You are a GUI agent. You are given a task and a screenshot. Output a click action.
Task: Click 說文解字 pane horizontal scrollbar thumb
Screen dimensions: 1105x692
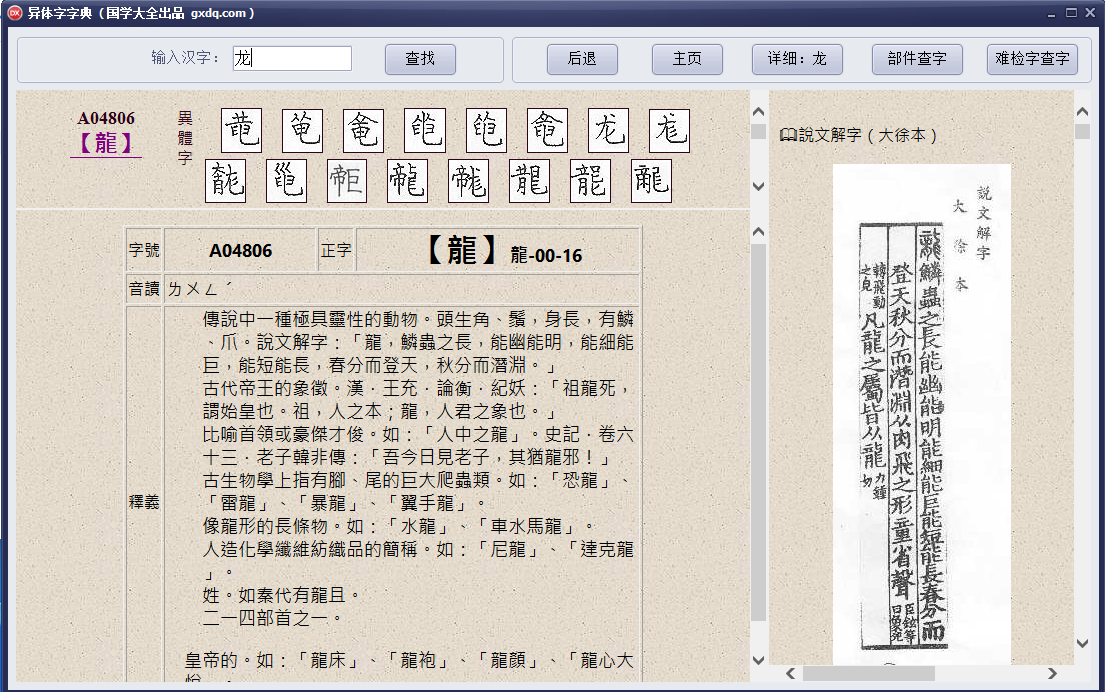pyautogui.click(x=869, y=674)
